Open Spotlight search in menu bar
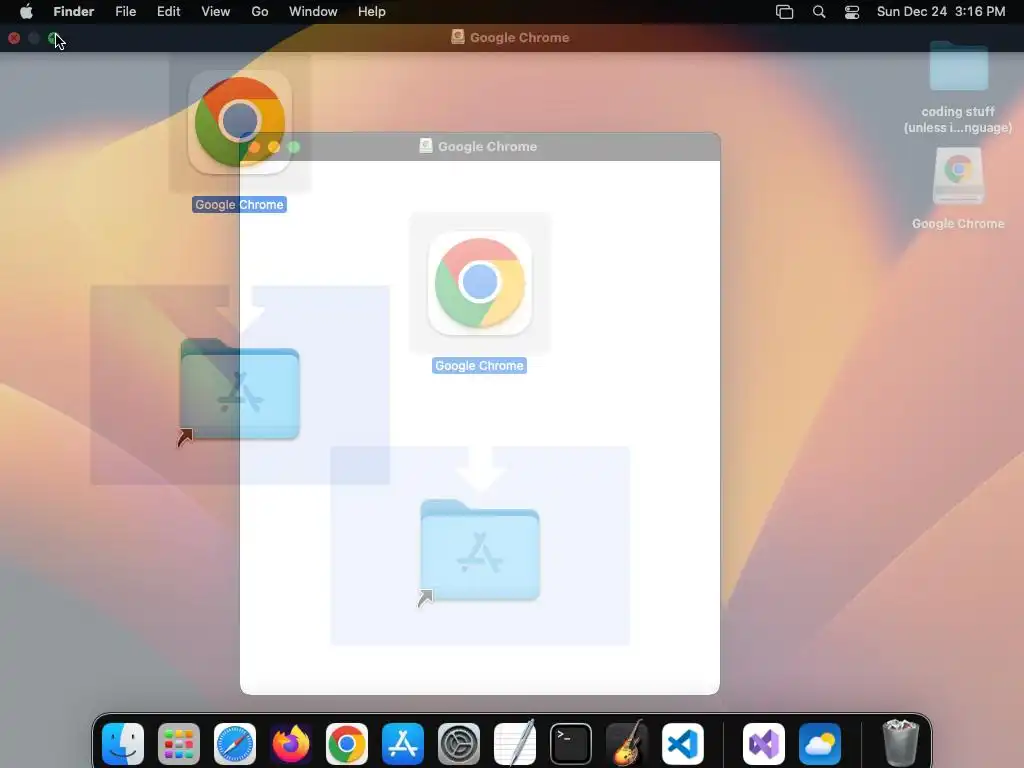Screen dimensions: 1024x768 pyautogui.click(x=819, y=12)
